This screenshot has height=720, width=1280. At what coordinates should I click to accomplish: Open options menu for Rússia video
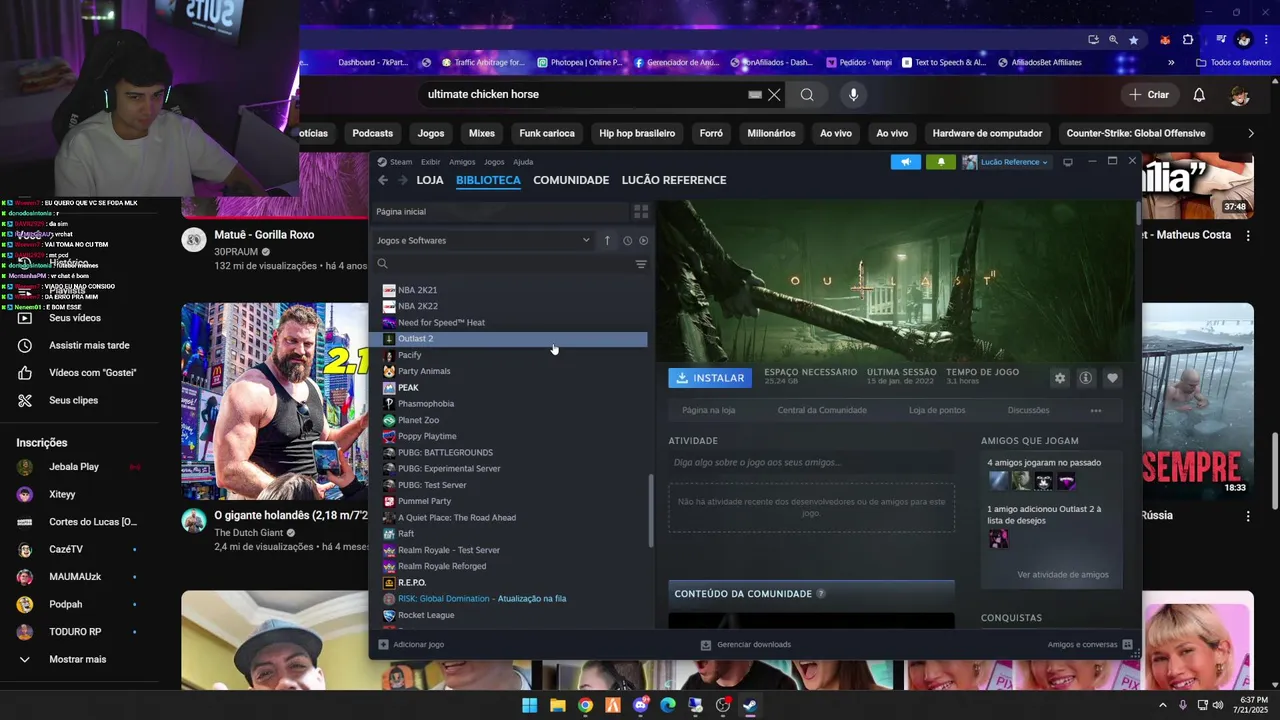pyautogui.click(x=1248, y=516)
